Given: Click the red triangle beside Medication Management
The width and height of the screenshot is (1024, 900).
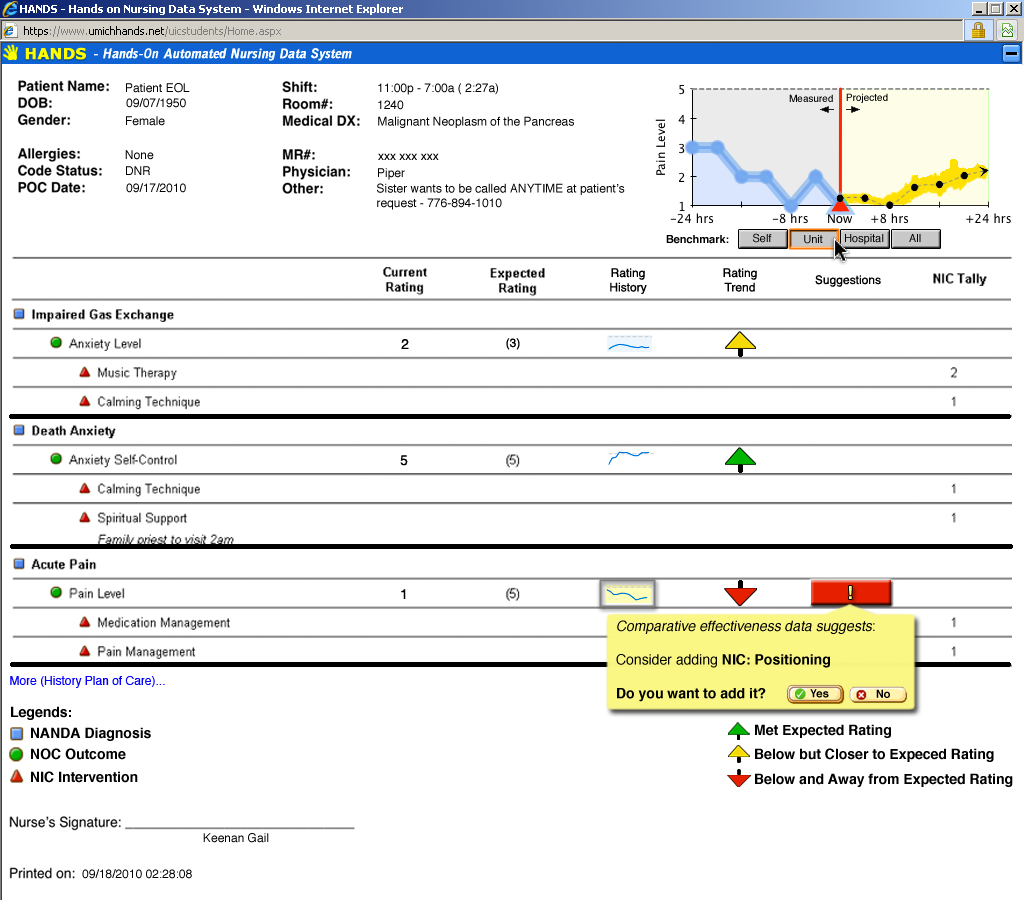Looking at the screenshot, I should 84,622.
